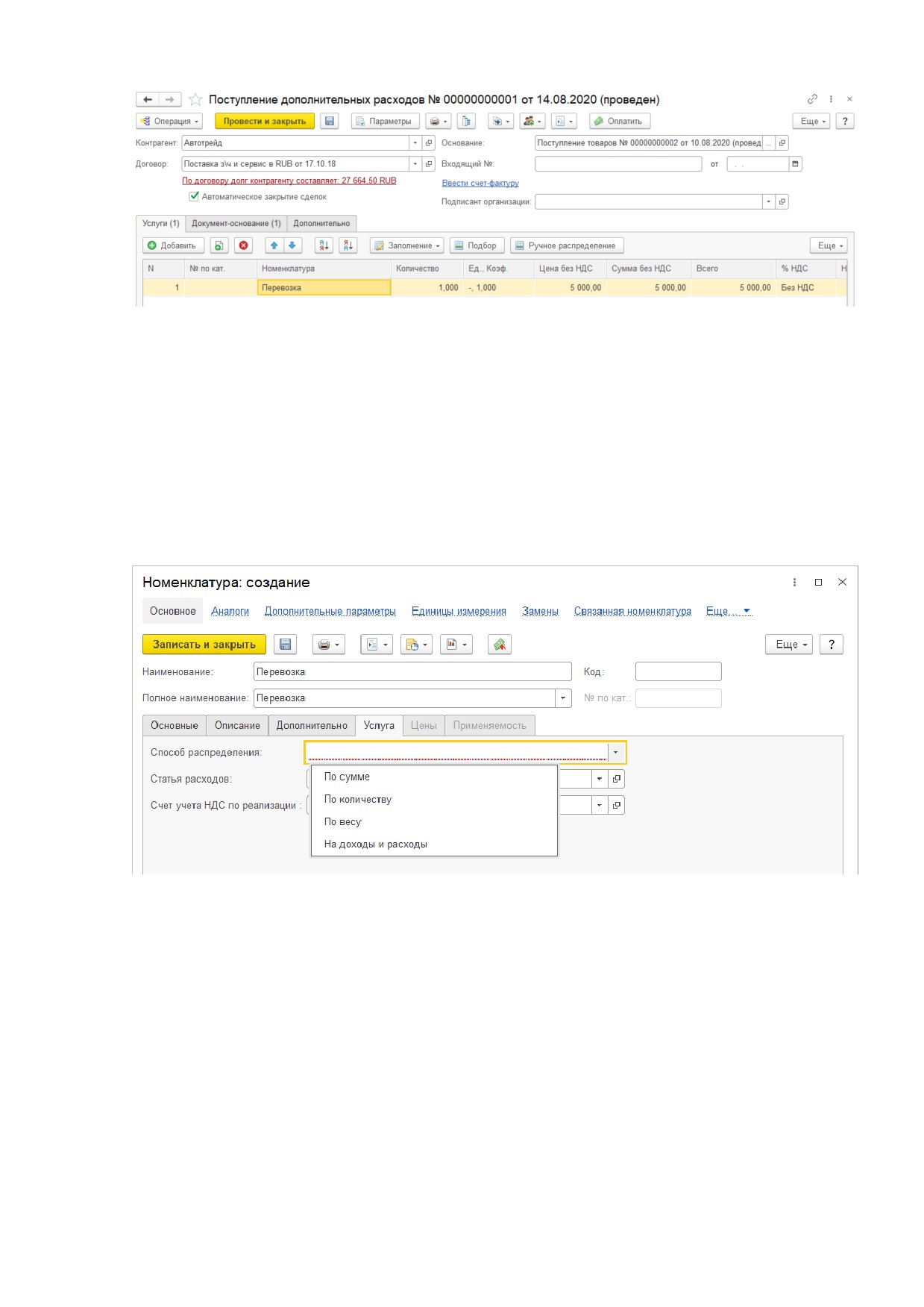The image size is (924, 1307).
Task: Copy link via chain icon in the title bar
Action: click(812, 98)
